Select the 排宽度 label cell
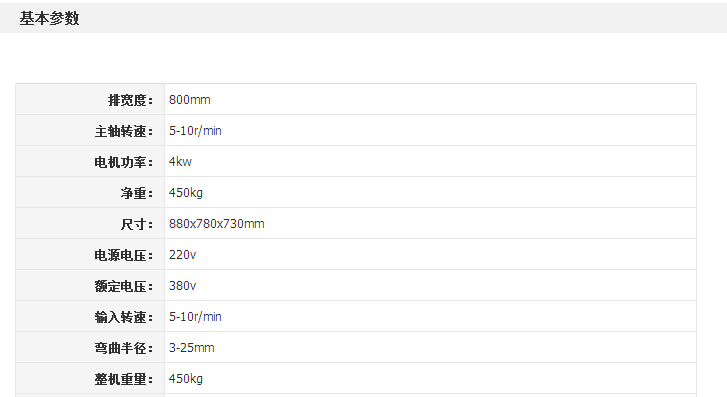This screenshot has height=397, width=727. (90, 100)
